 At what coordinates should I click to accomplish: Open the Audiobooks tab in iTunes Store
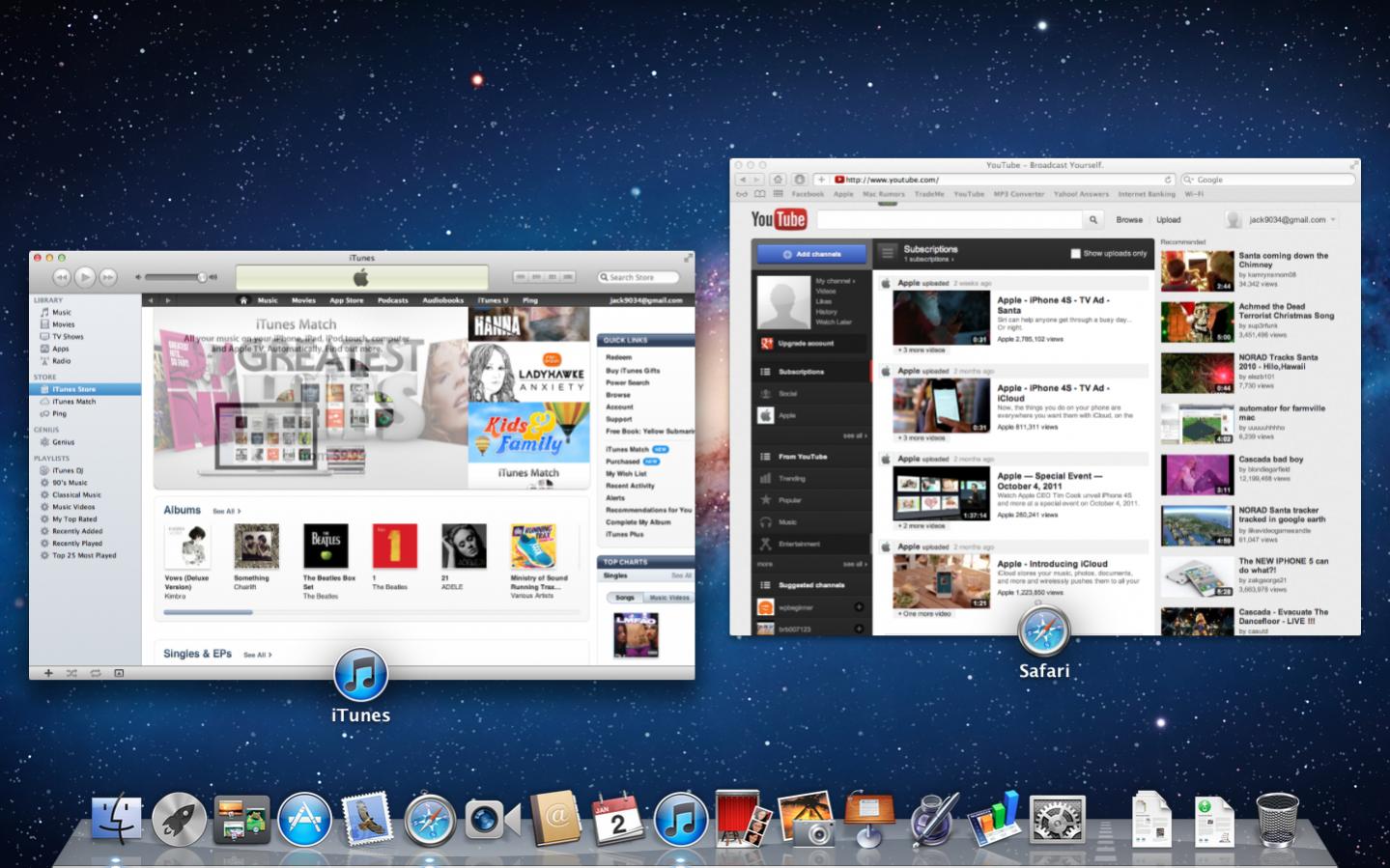click(x=442, y=300)
